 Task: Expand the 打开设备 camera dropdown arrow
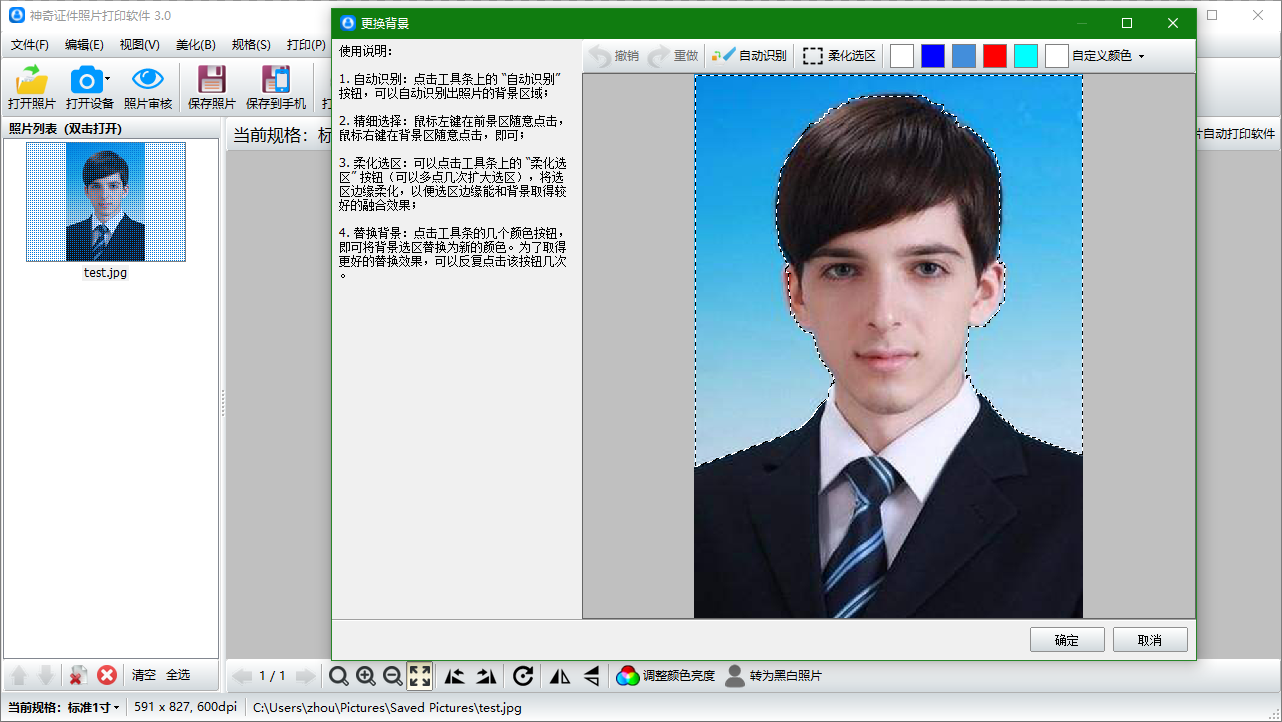pos(107,80)
